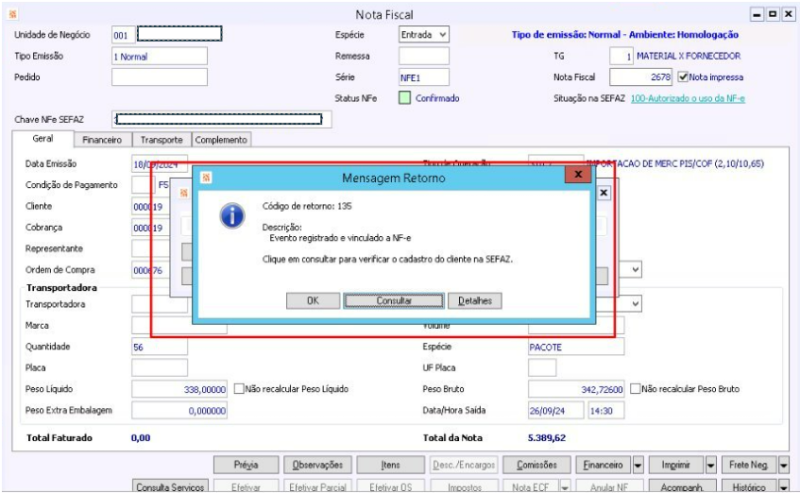This screenshot has height=493, width=800.
Task: Close the dialog behind Mensagem Retorno
Action: pos(604,192)
